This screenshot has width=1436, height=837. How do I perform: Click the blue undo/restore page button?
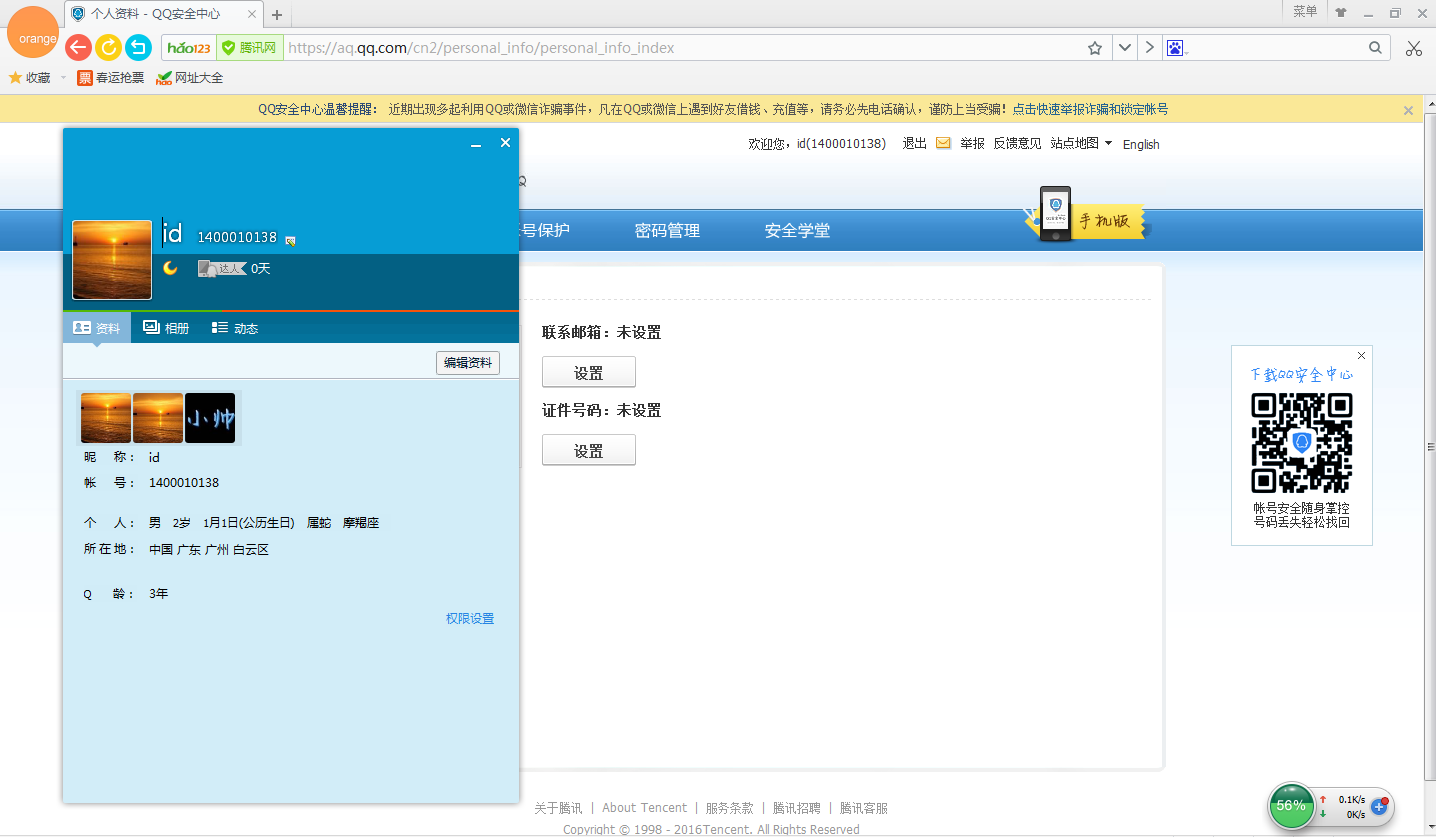138,47
